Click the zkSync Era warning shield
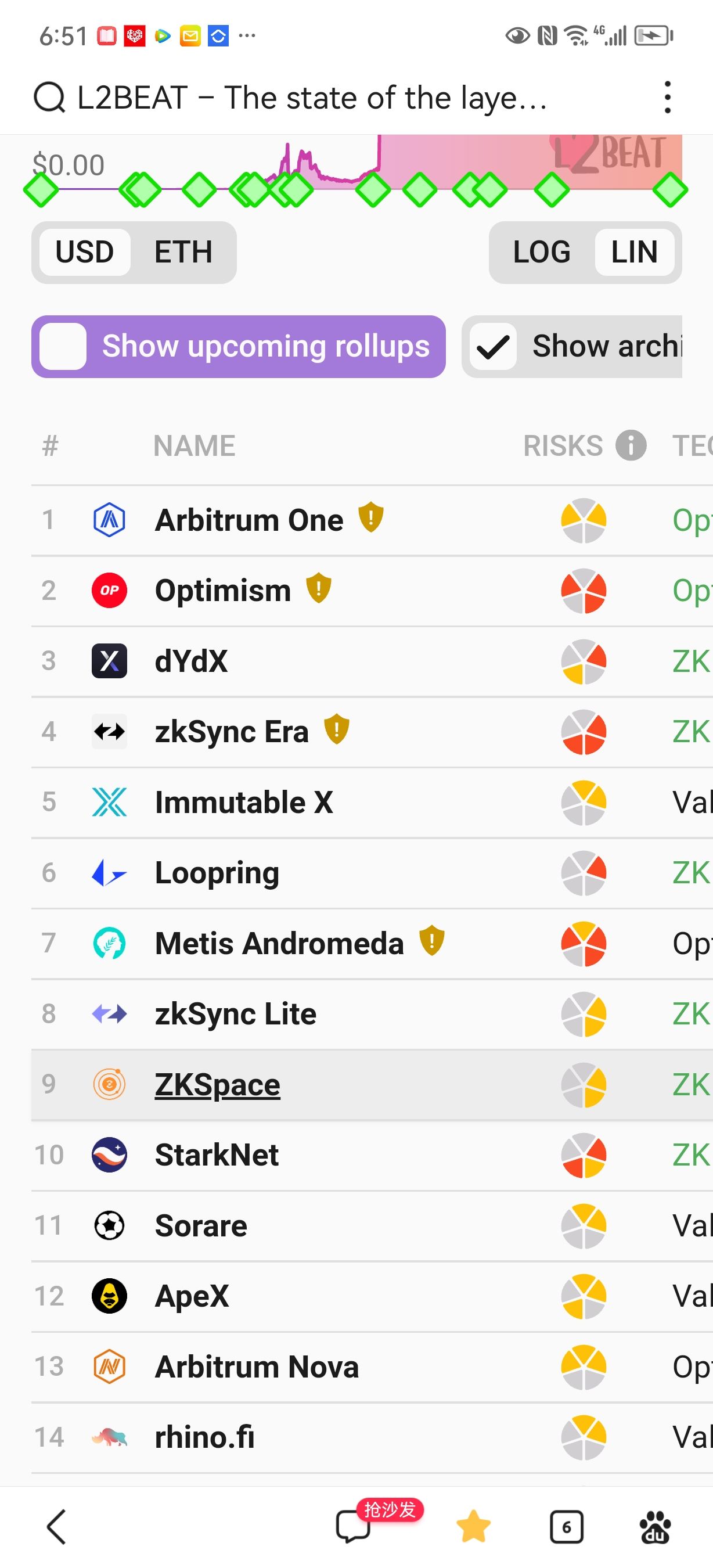713x1568 pixels. pos(336,729)
